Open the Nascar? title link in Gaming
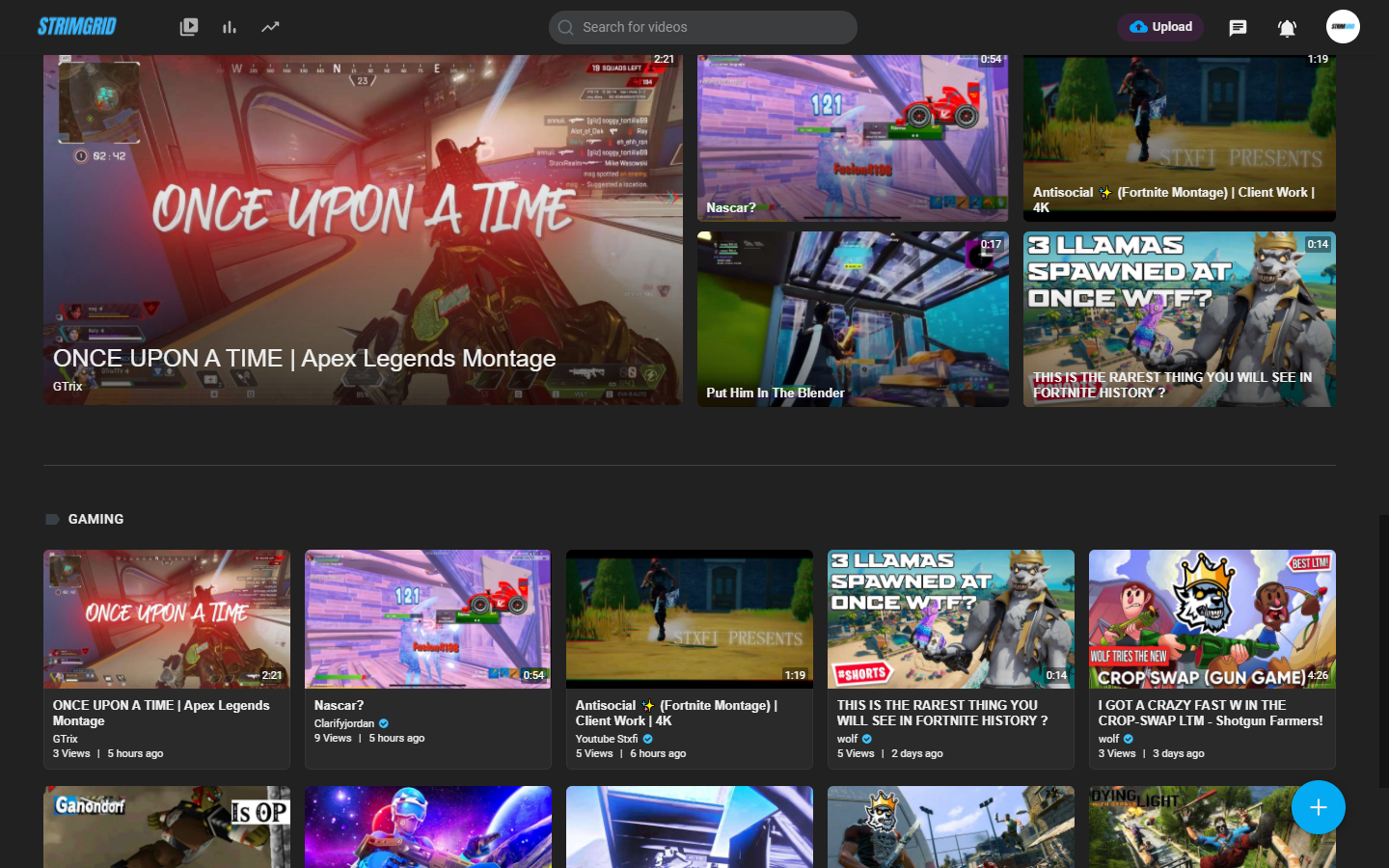This screenshot has width=1389, height=868. tap(339, 705)
